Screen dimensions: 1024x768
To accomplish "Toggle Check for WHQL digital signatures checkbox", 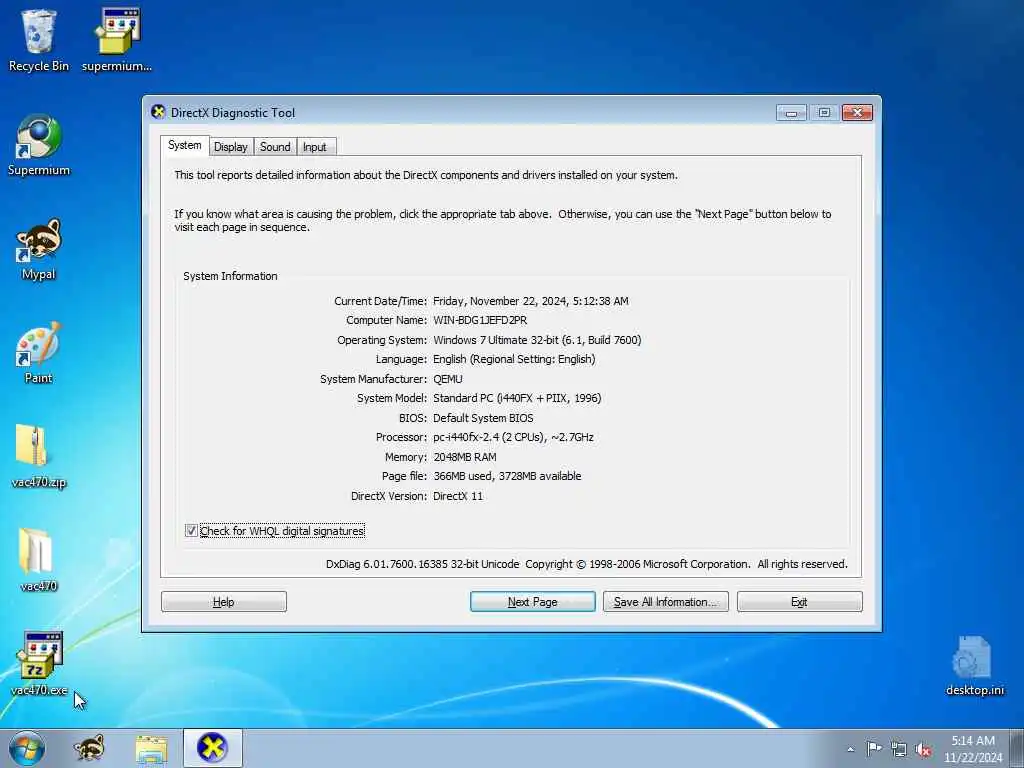I will [191, 531].
